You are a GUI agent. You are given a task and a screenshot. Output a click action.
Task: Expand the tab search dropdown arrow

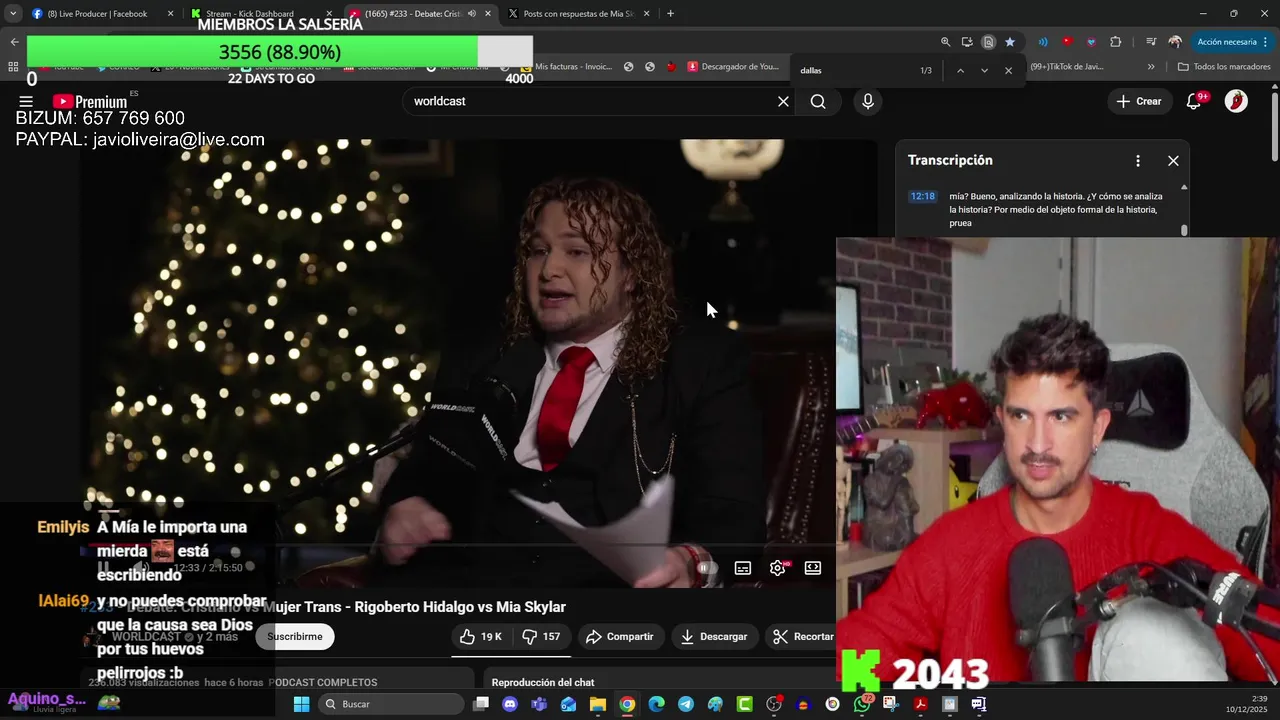13,14
